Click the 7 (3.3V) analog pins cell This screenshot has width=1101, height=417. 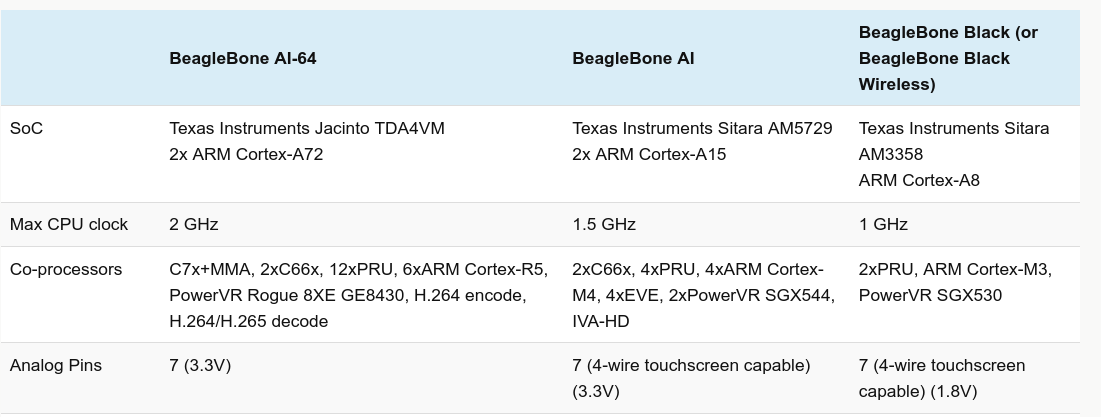200,366
